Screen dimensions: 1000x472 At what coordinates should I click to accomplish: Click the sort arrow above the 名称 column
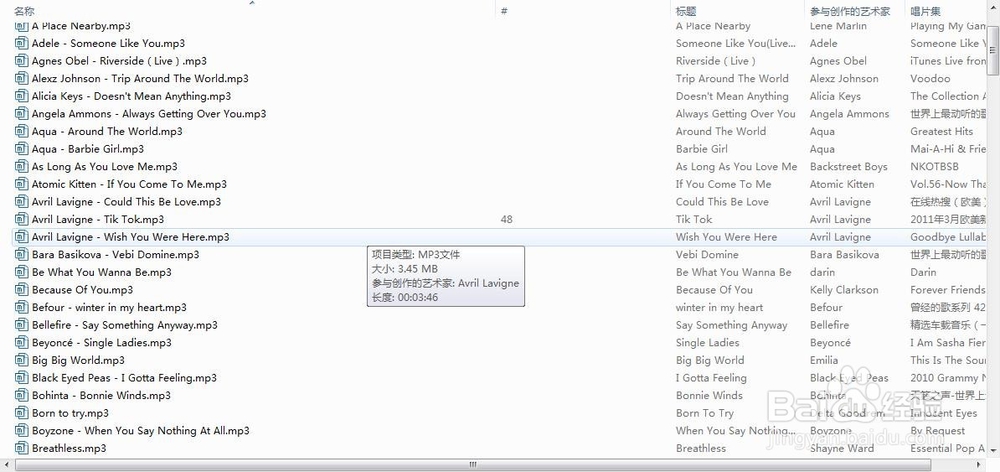(252, 3)
